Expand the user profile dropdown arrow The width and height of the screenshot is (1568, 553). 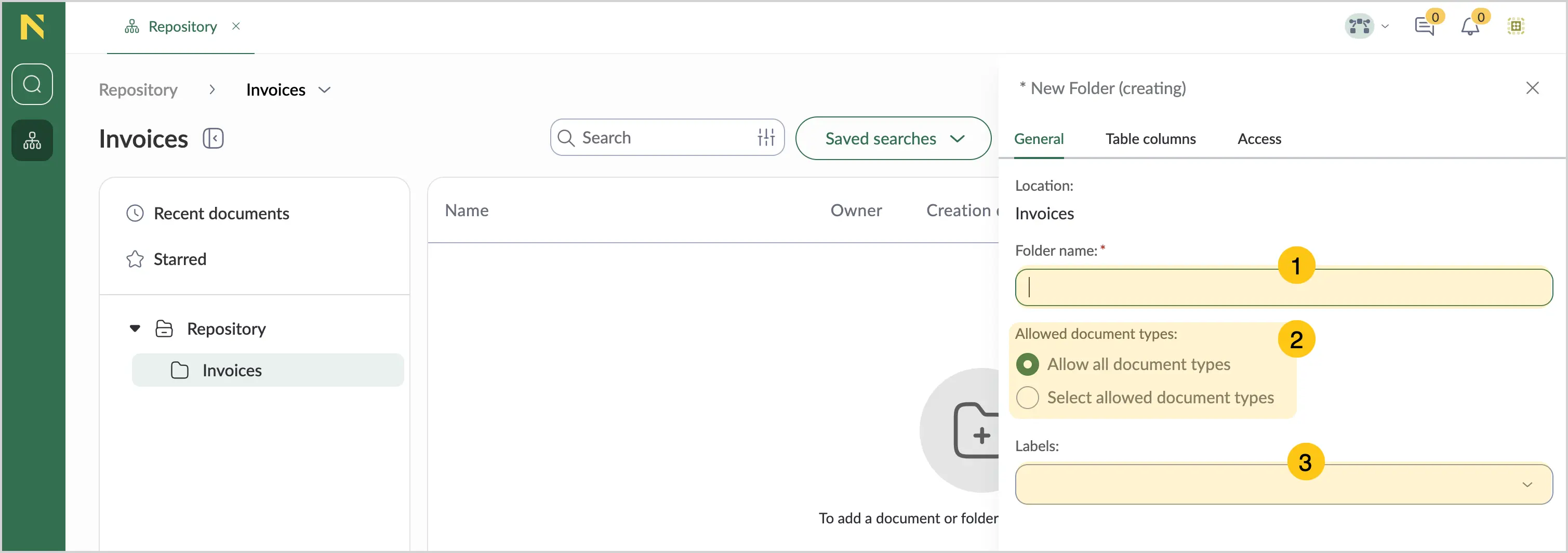1386,26
